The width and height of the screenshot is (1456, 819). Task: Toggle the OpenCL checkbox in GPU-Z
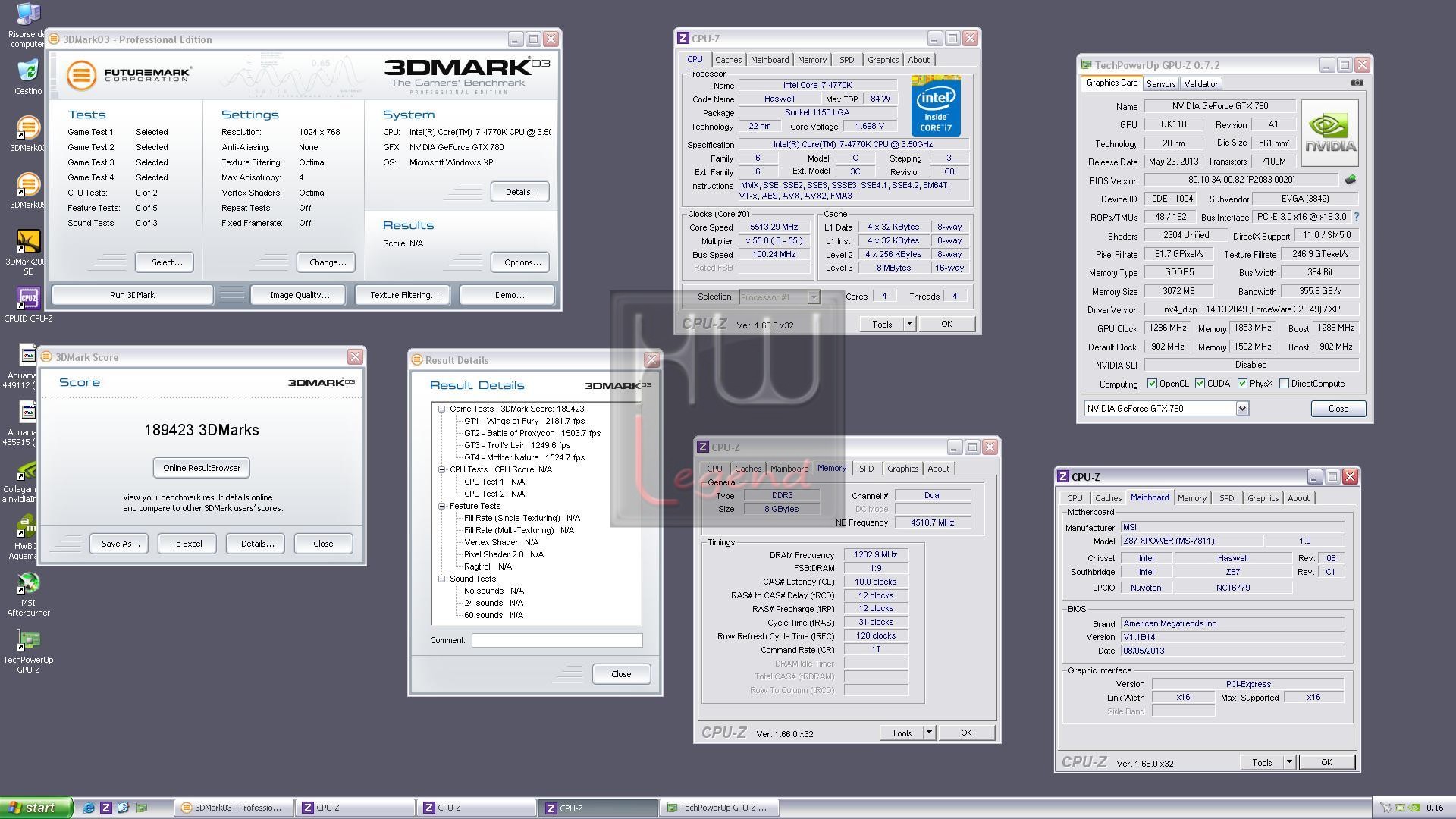coord(1152,384)
